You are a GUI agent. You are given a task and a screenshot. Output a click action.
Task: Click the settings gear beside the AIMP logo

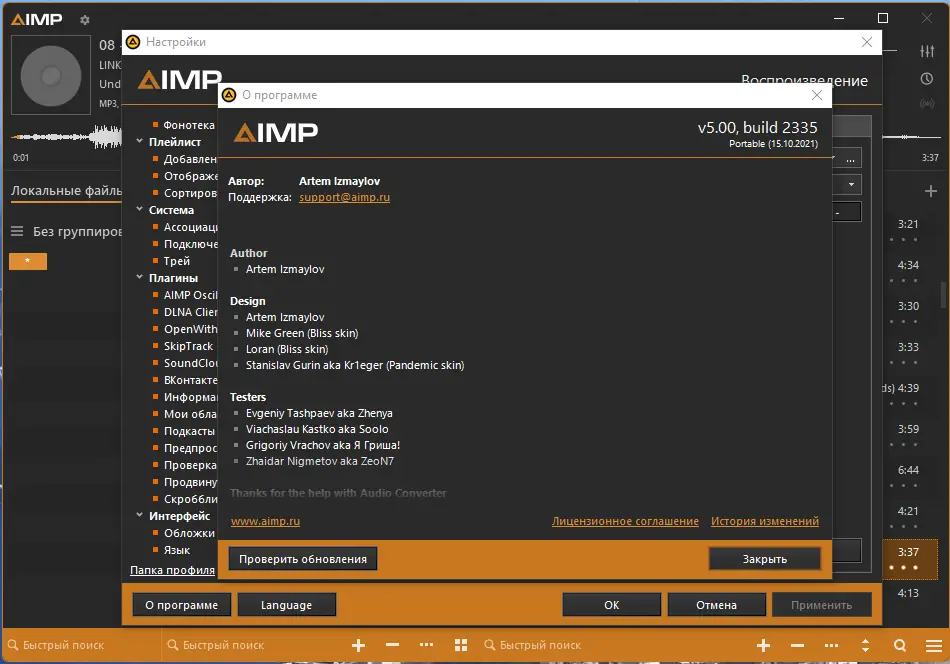click(x=85, y=18)
